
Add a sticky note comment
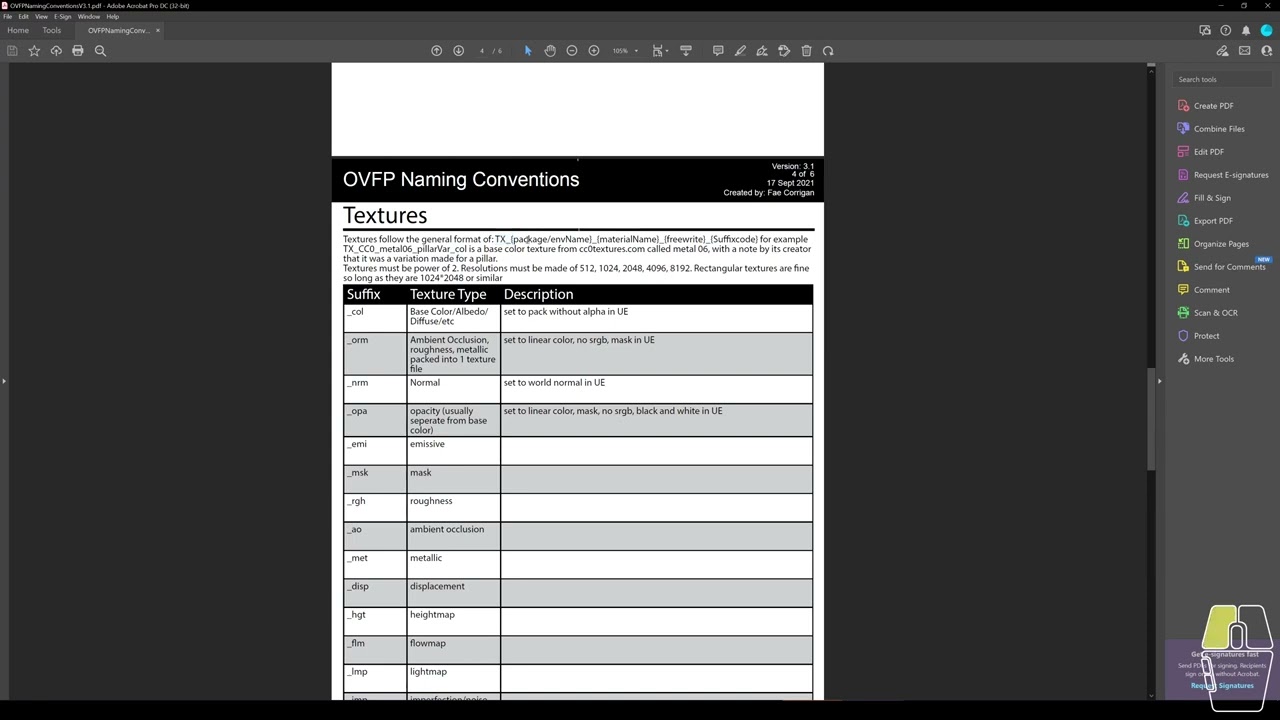click(x=718, y=51)
